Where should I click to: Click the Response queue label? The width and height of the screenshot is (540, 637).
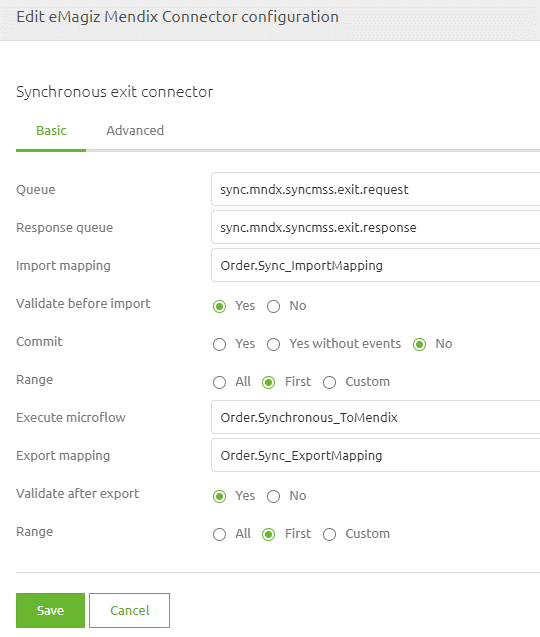point(65,228)
